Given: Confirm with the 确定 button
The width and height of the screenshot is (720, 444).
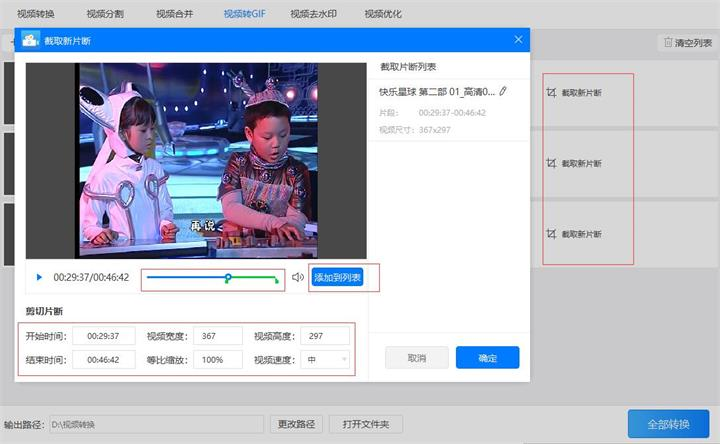Looking at the screenshot, I should pos(488,358).
